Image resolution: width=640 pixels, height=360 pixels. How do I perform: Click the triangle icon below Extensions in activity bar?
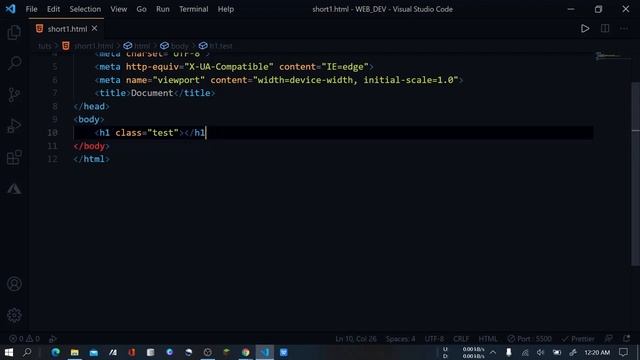point(14,189)
